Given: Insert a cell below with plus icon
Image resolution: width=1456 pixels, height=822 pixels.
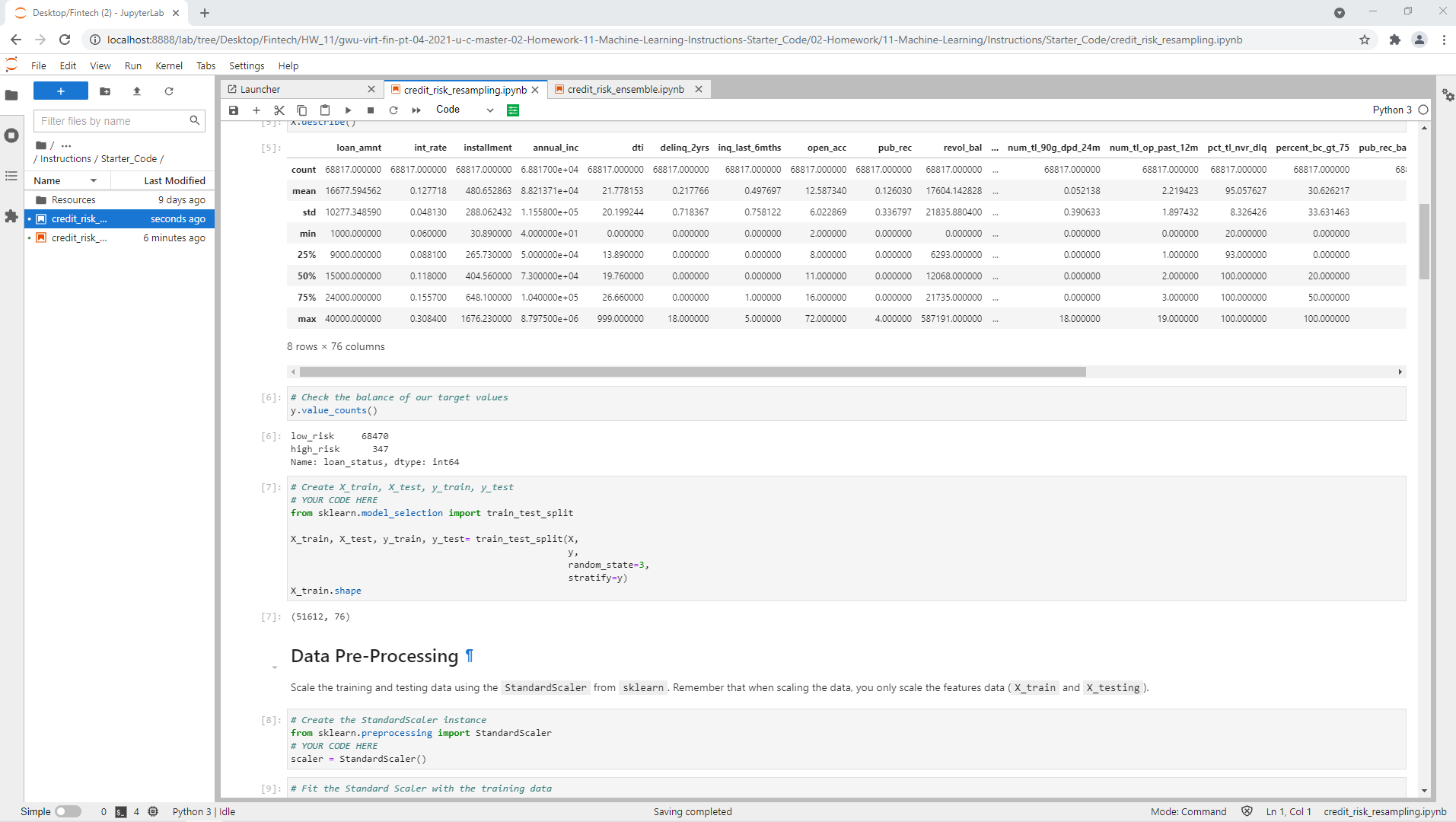Looking at the screenshot, I should point(256,110).
